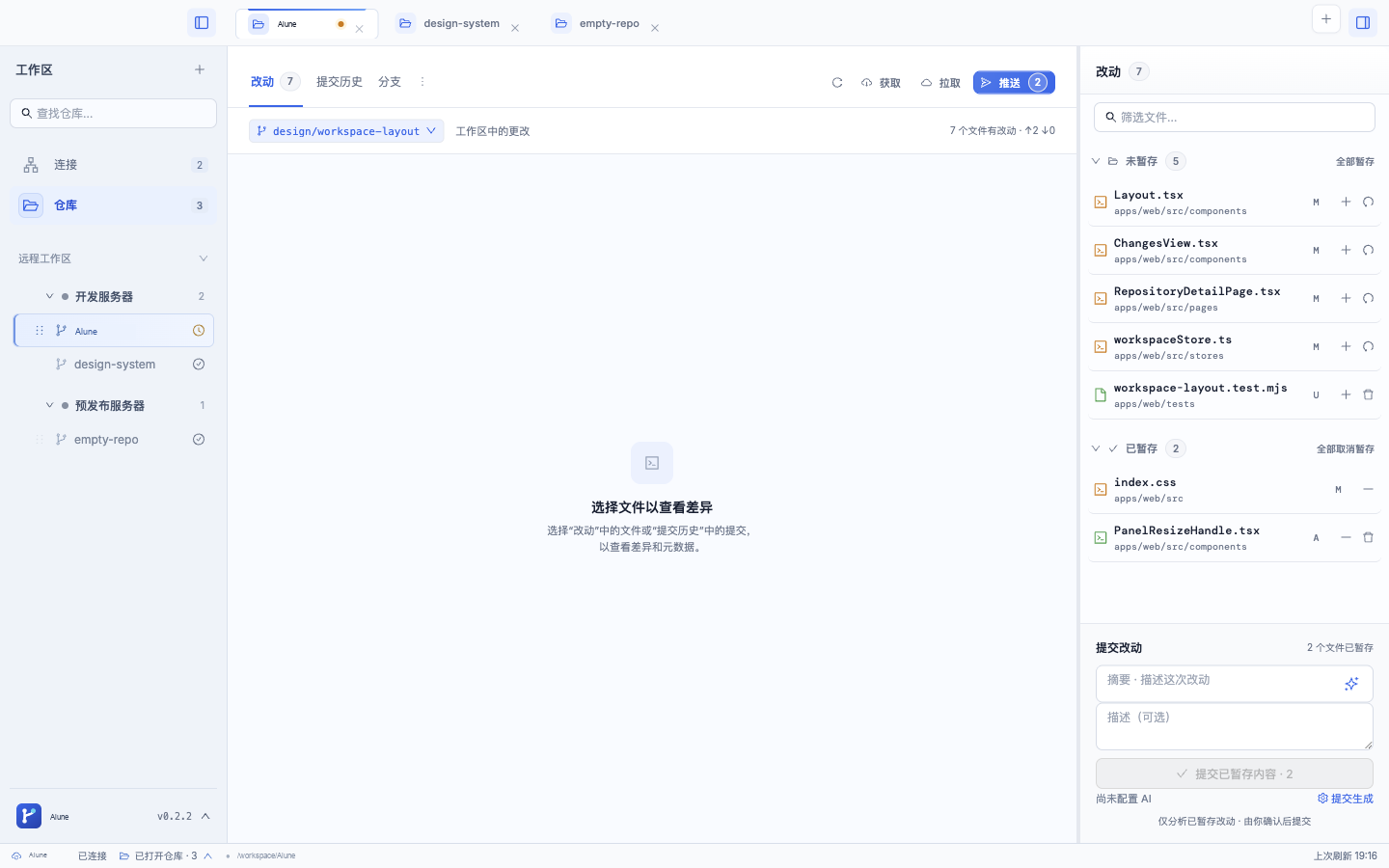1389x868 pixels.
Task: Delete untracked workspace-layout.test.mjs via trash icon
Action: pyautogui.click(x=1368, y=394)
